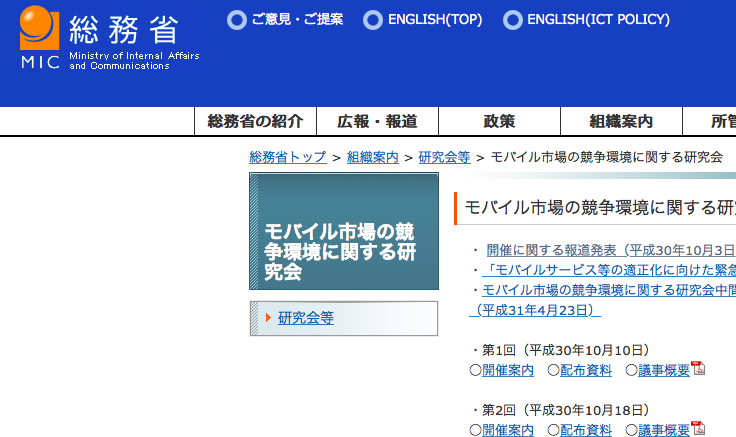View 第1回 配布資料 link
This screenshot has height=437, width=736.
tap(586, 370)
